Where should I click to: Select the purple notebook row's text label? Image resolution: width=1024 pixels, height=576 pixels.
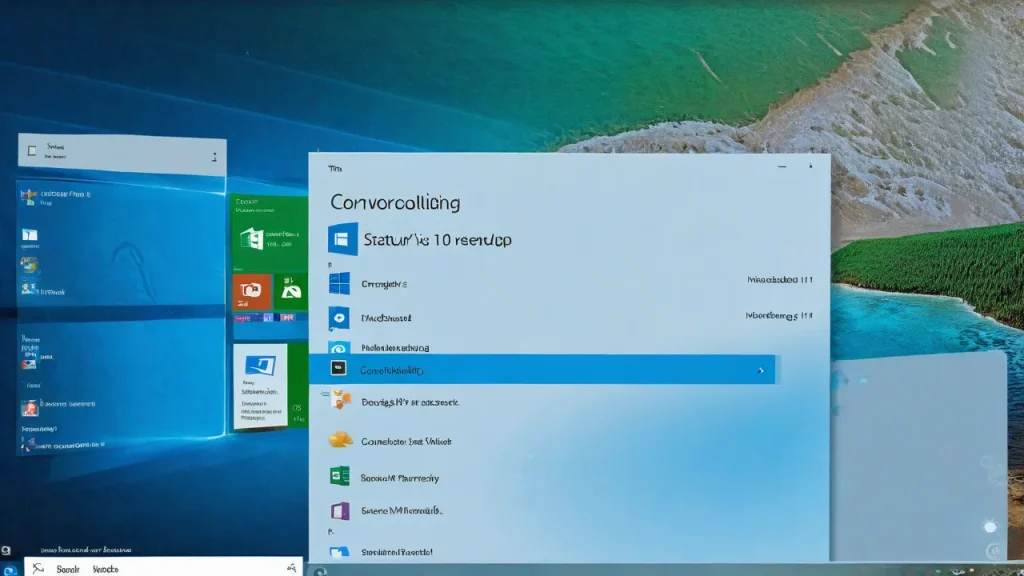point(402,511)
